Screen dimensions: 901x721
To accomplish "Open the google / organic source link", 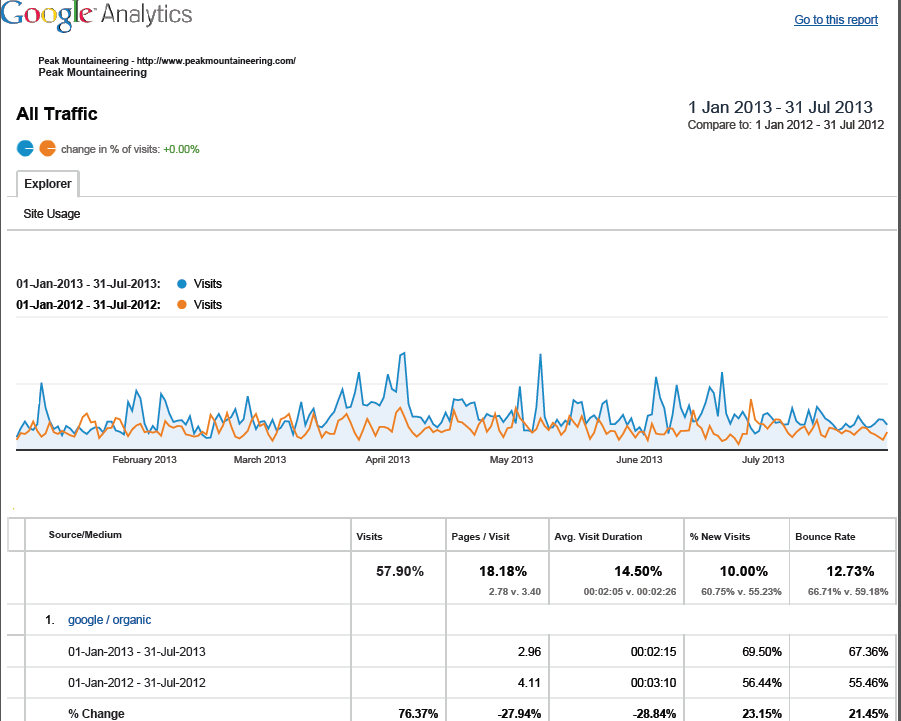I will click(109, 620).
